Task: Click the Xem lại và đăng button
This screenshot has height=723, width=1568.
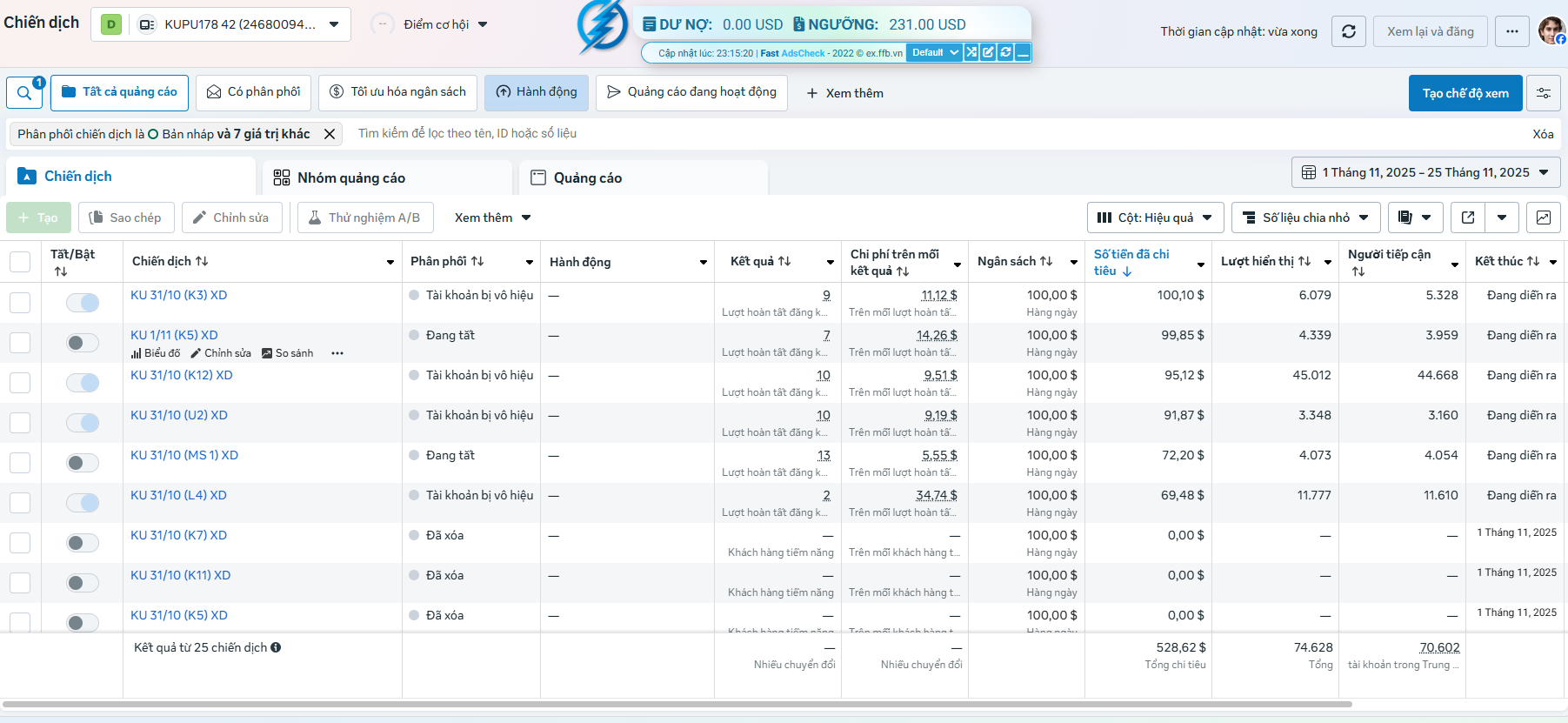Action: click(x=1431, y=31)
